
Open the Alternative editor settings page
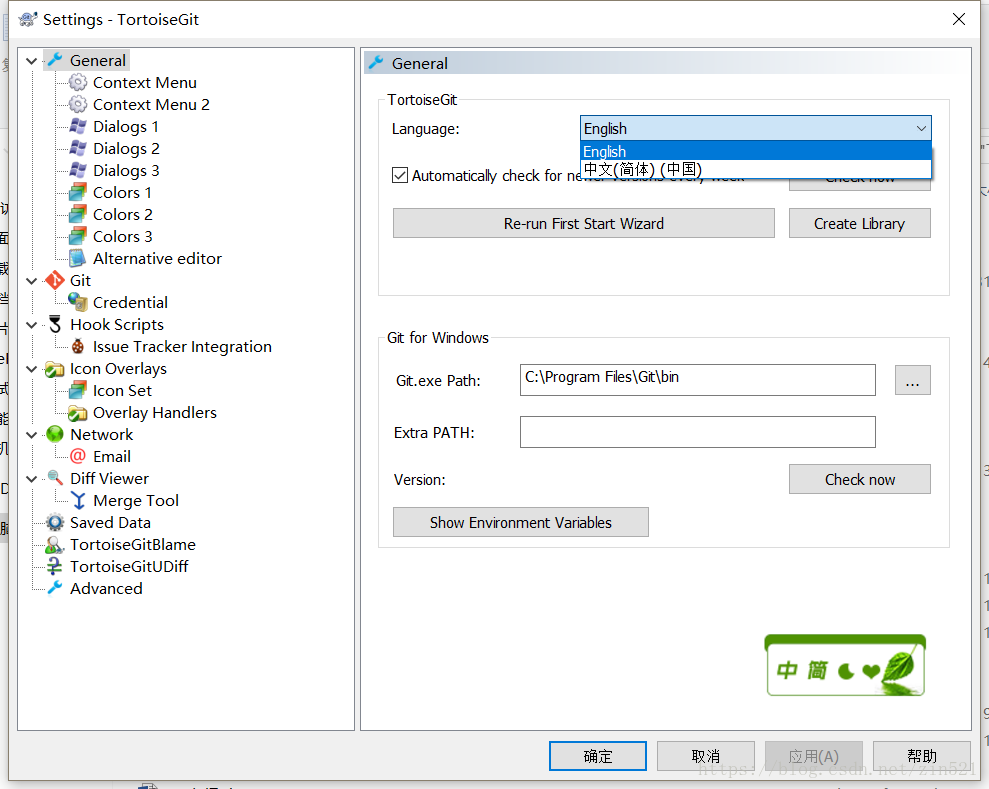(x=157, y=259)
